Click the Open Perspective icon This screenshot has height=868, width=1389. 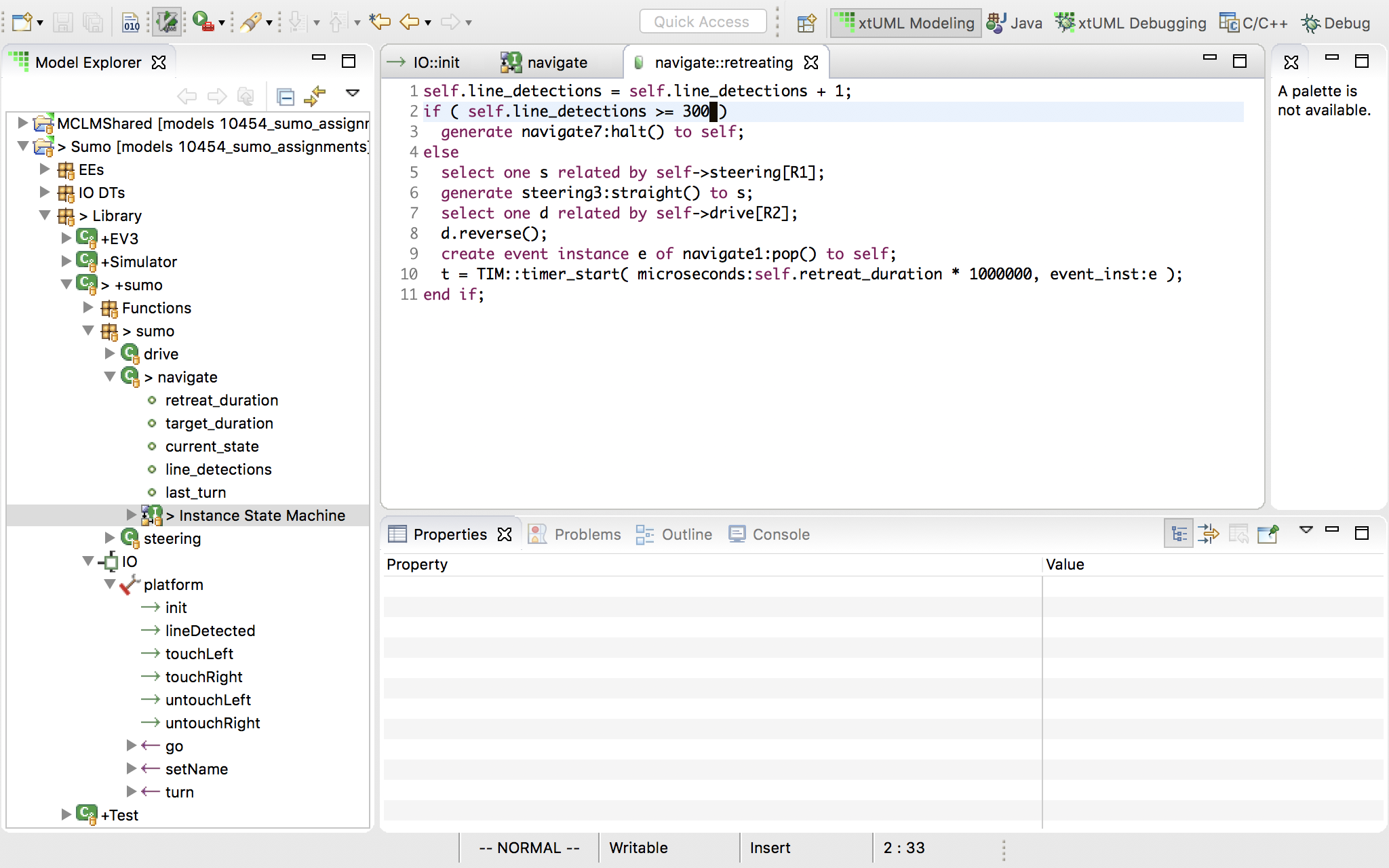coord(806,23)
